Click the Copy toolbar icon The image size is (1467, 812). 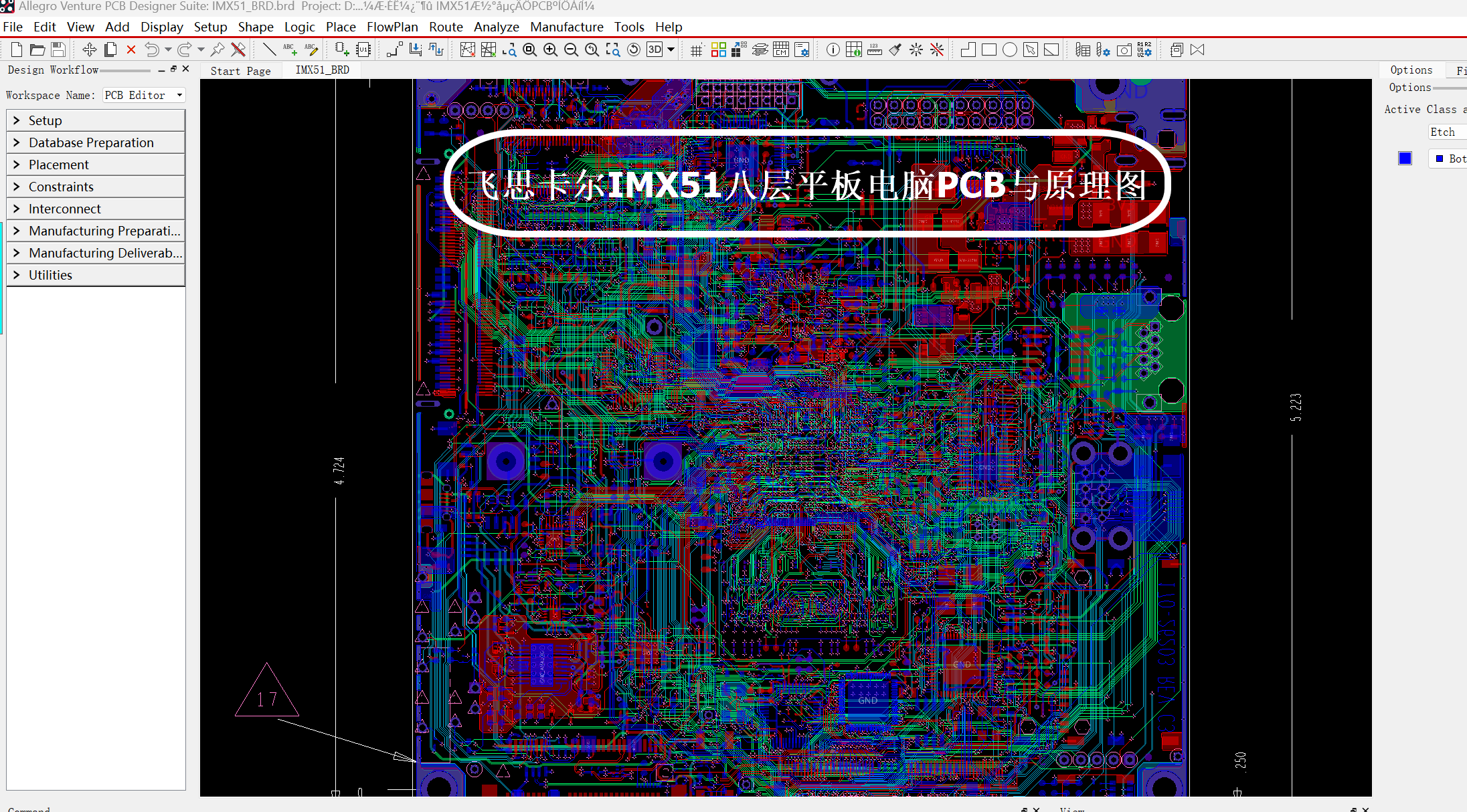[x=110, y=49]
